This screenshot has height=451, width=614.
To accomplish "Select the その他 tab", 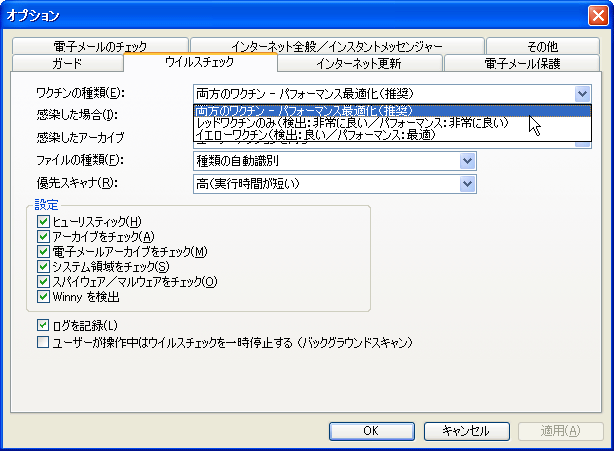I will pos(543,46).
